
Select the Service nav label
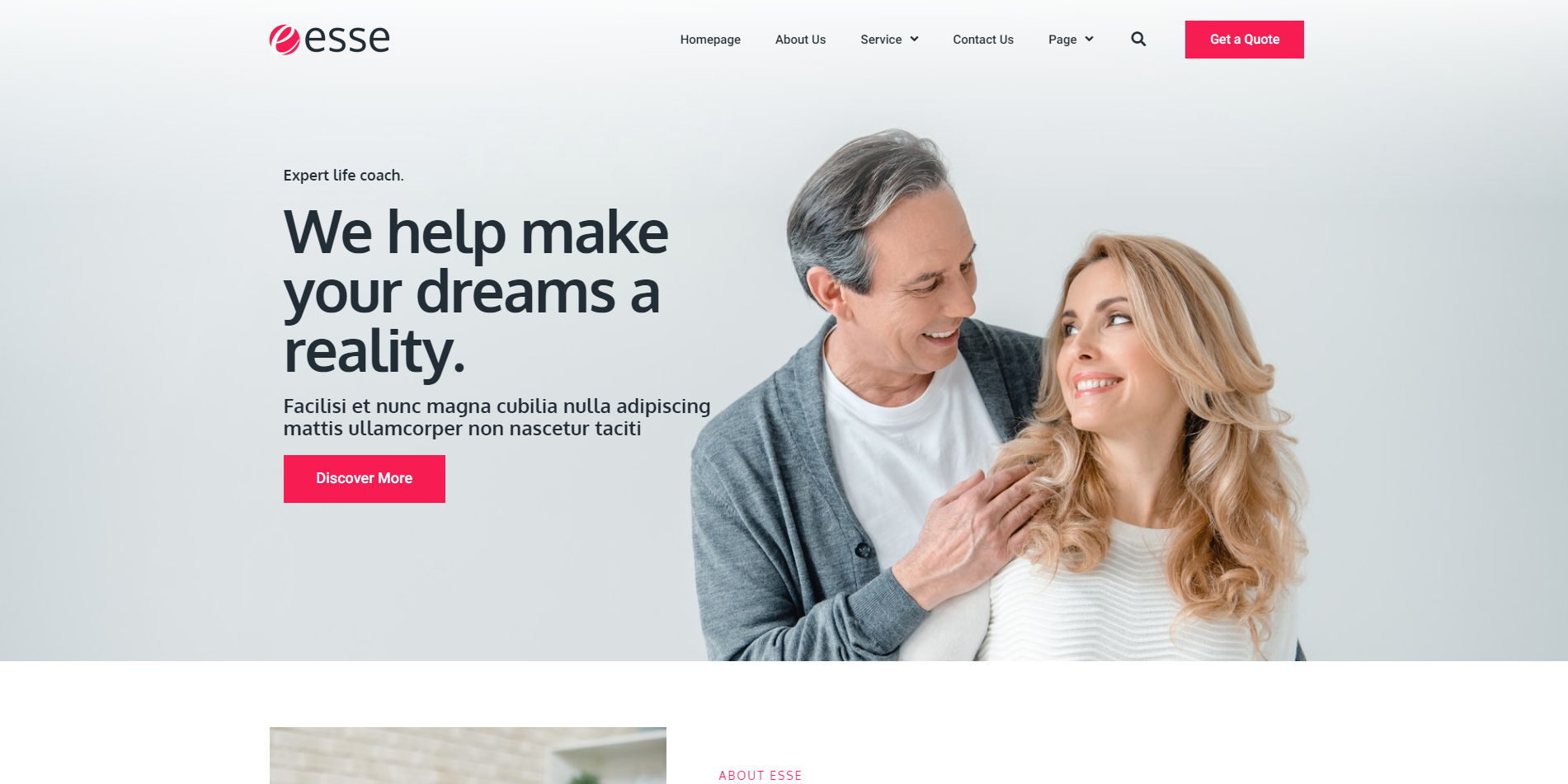pyautogui.click(x=881, y=40)
